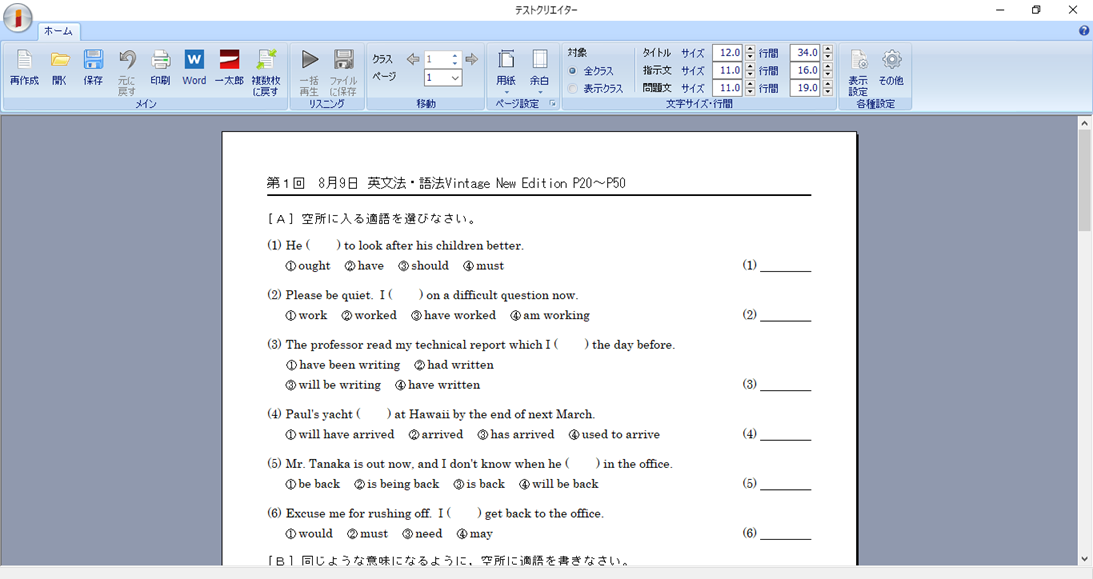
Task: Click the 再作成 (recreate) icon
Action: (x=24, y=66)
